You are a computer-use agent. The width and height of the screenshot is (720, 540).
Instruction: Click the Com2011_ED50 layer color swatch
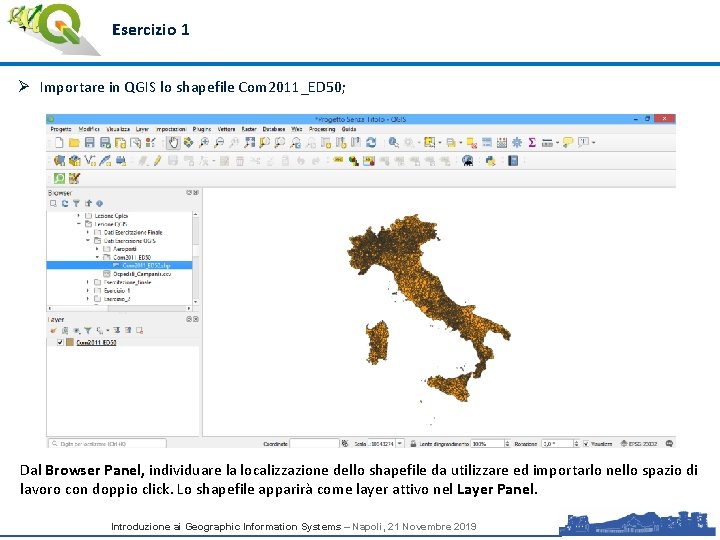[x=70, y=342]
